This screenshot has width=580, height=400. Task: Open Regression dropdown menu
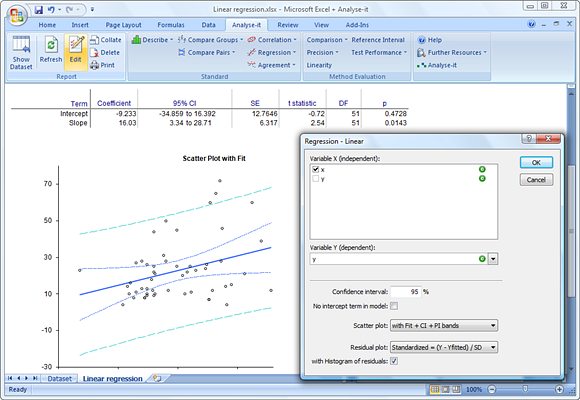(272, 53)
